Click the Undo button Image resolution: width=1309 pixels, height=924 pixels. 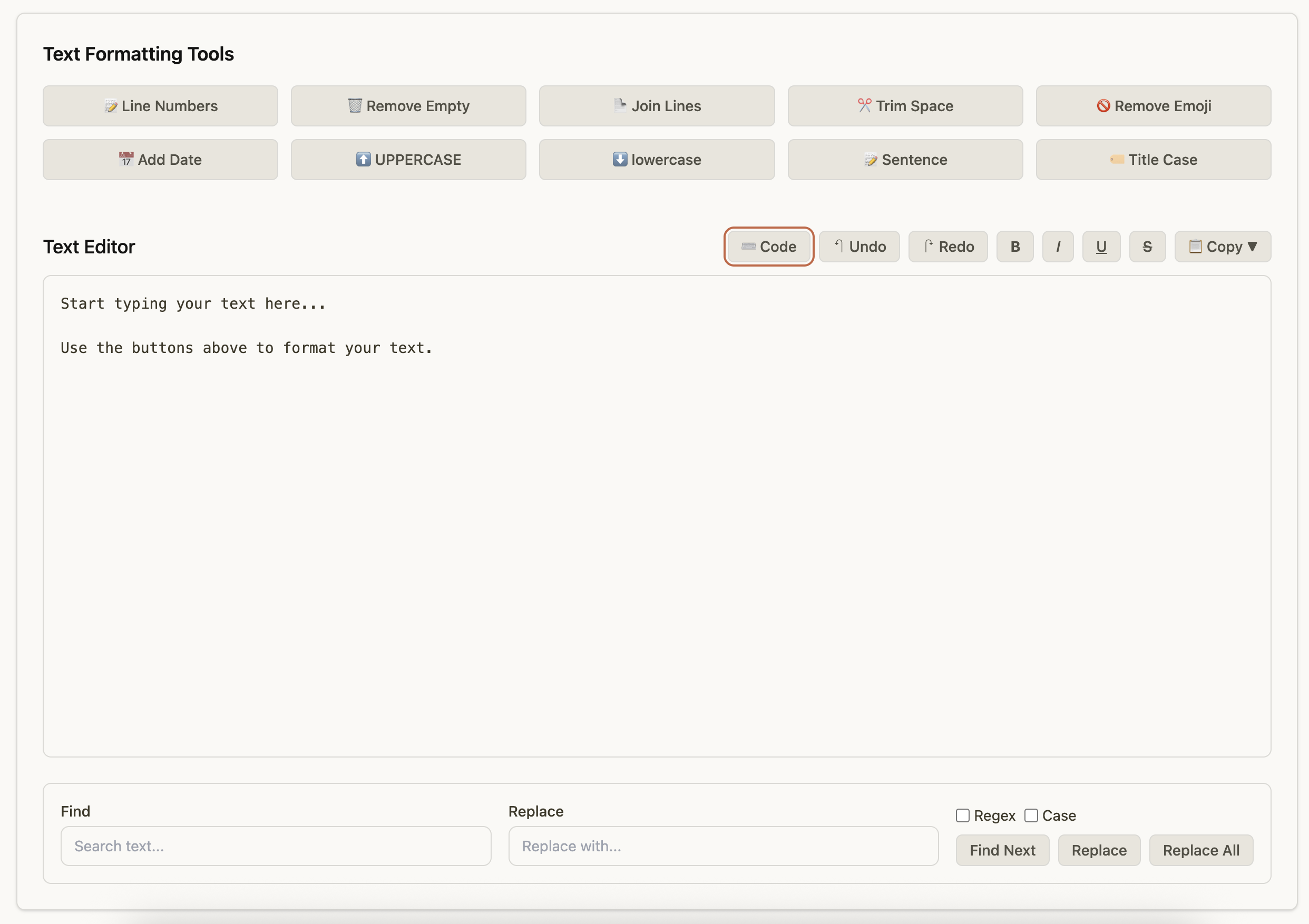click(x=859, y=247)
